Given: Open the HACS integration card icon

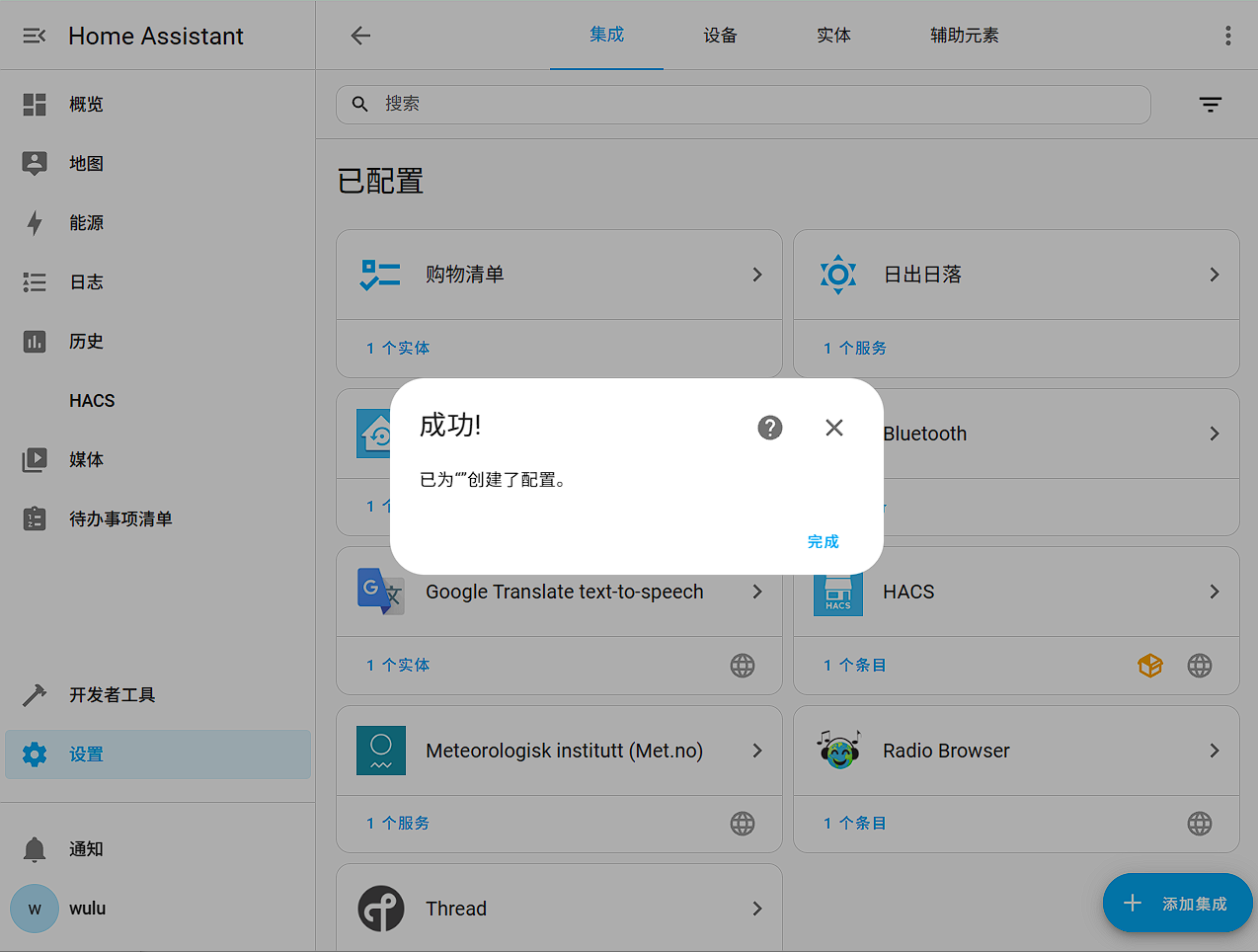Looking at the screenshot, I should [x=838, y=595].
